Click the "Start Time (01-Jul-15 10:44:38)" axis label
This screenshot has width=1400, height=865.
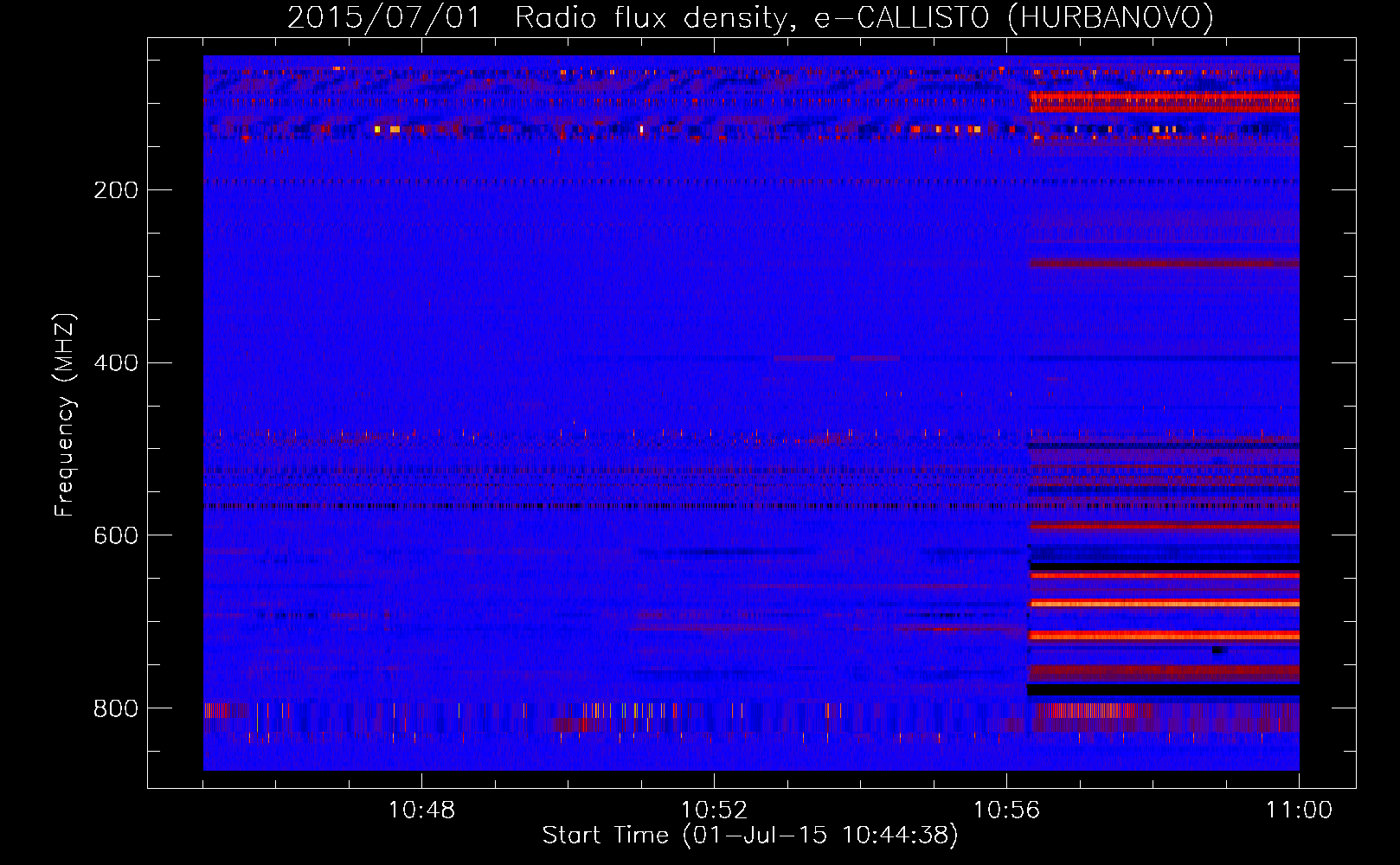(750, 836)
